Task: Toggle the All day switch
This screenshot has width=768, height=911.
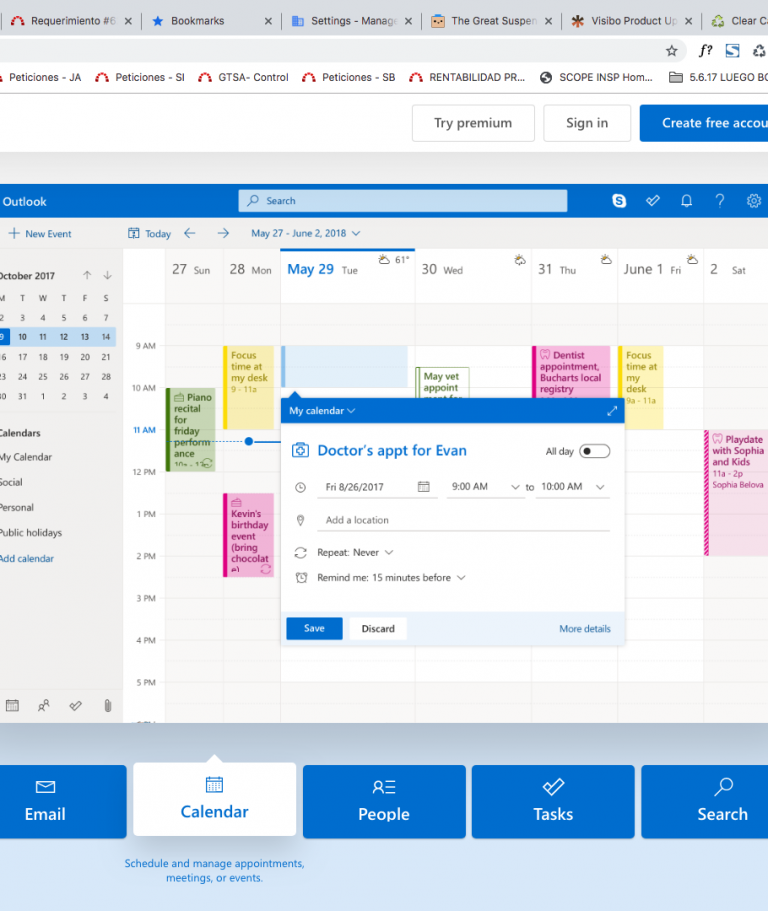Action: coord(594,452)
